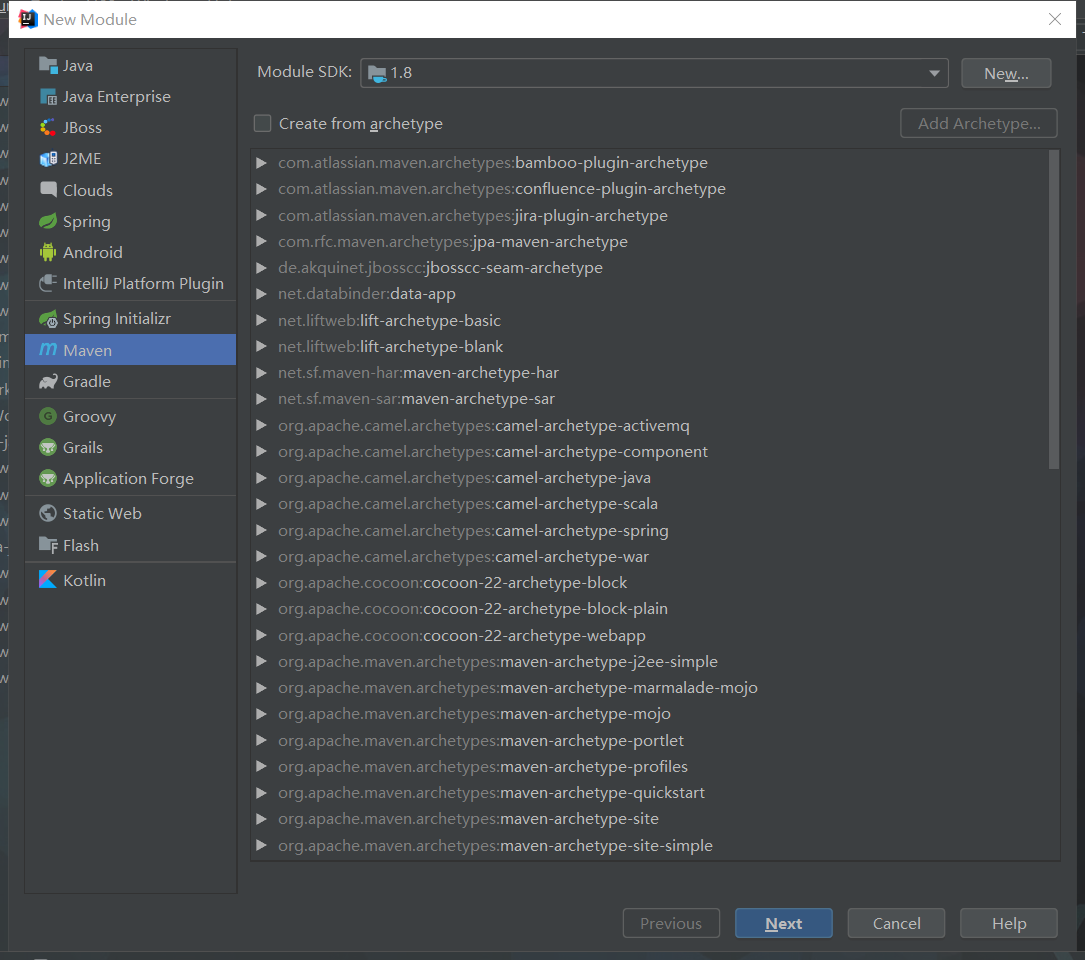Viewport: 1085px width, 960px height.
Task: Expand bamboo-plugin-archetype node
Action: pos(262,163)
